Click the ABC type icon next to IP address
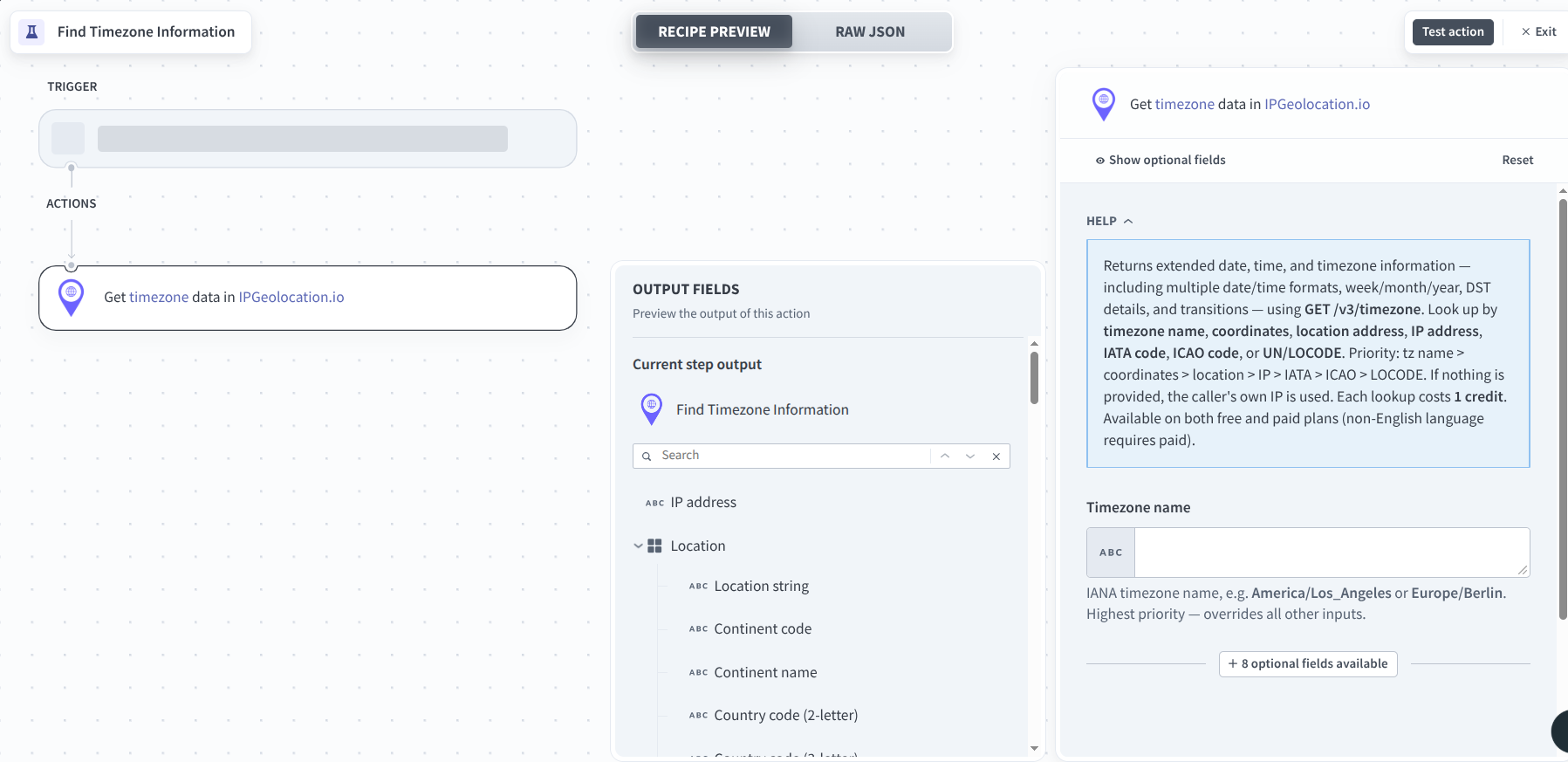Viewport: 1568px width, 762px height. click(x=654, y=503)
